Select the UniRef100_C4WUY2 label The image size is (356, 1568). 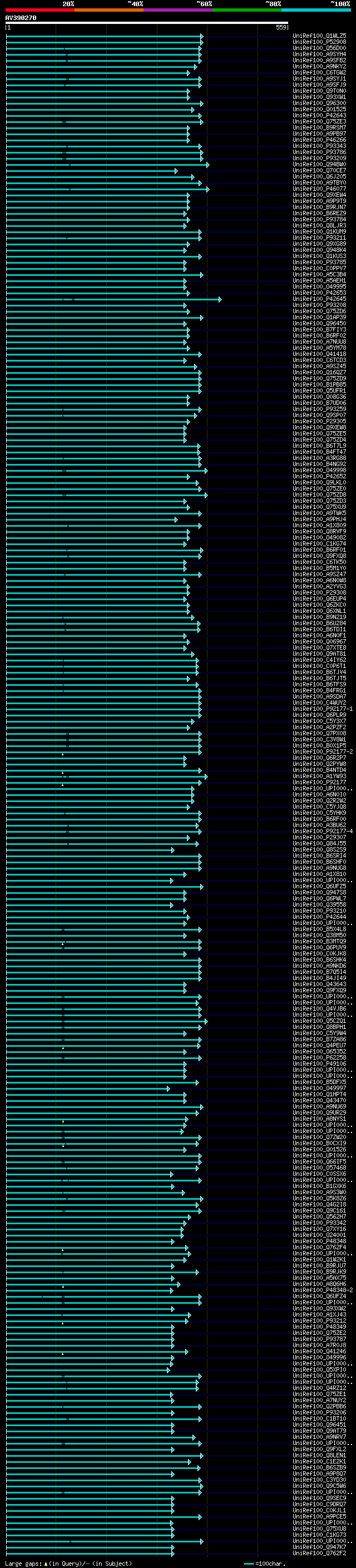click(319, 703)
